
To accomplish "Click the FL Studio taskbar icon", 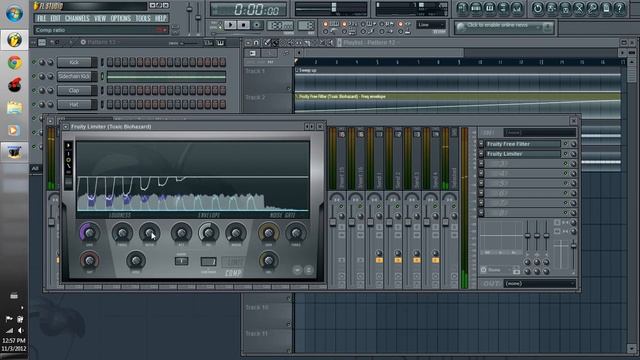I will coord(14,40).
